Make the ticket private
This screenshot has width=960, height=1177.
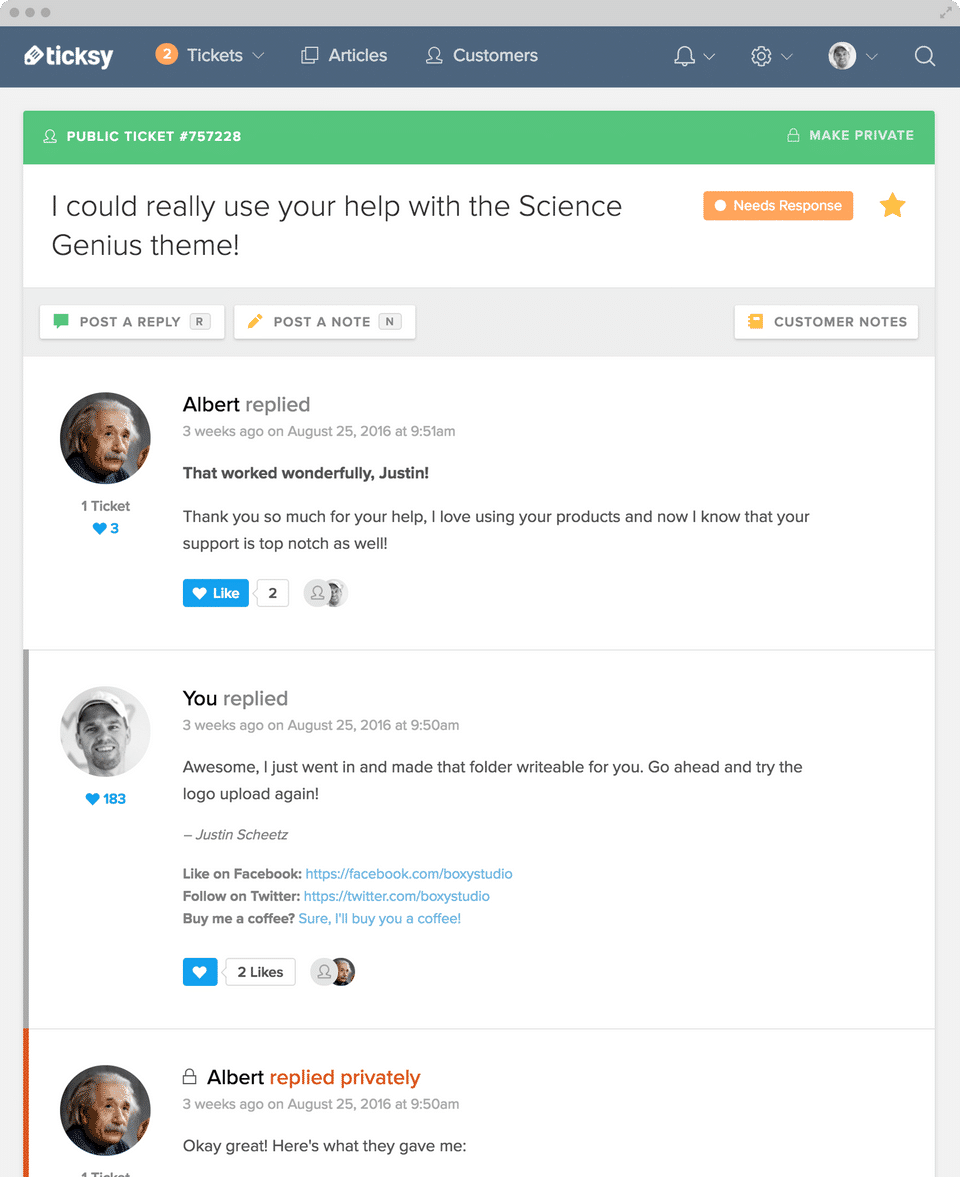tap(850, 135)
